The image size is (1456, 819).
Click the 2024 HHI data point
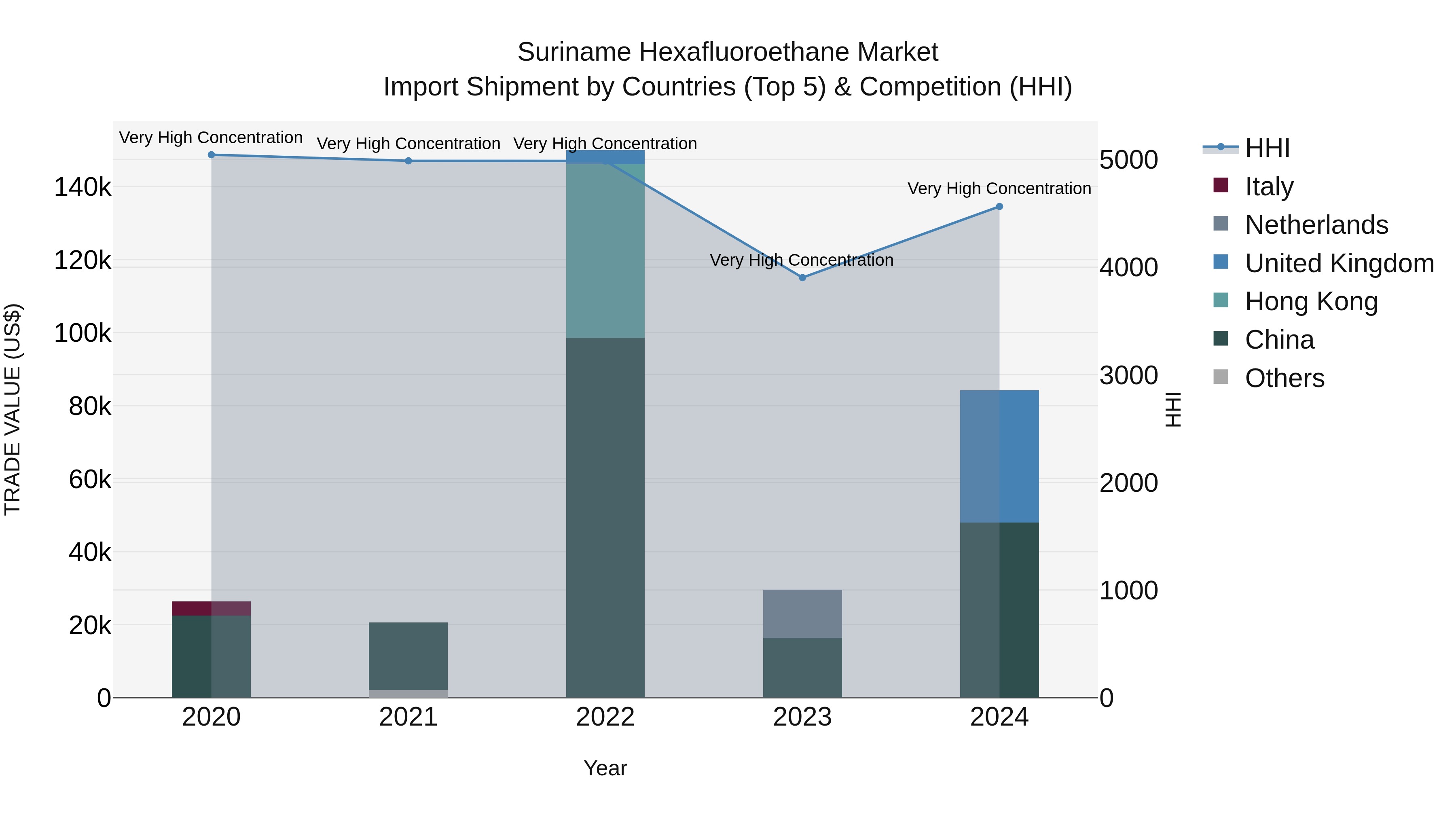(x=999, y=207)
